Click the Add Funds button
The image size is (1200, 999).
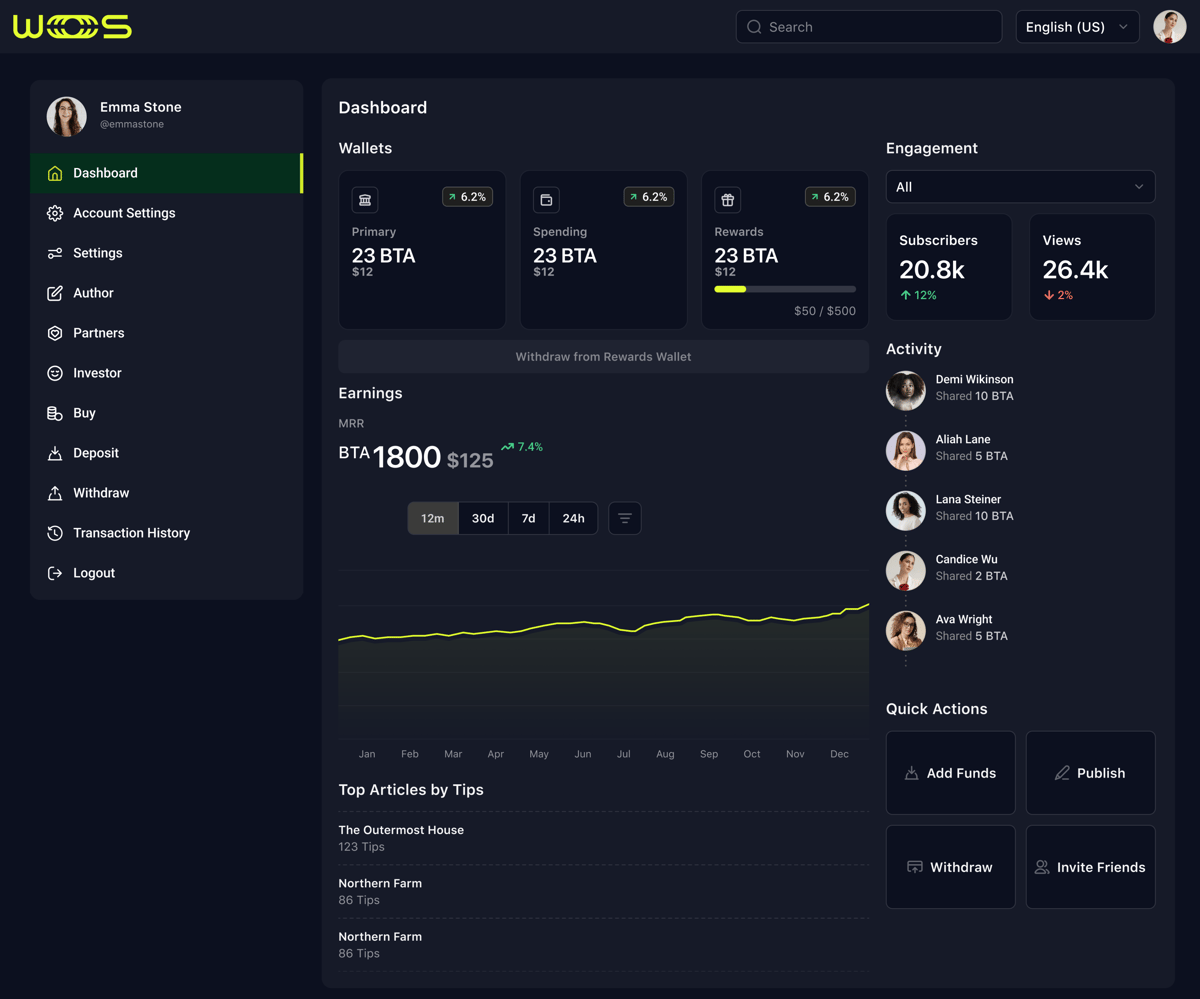coord(950,773)
